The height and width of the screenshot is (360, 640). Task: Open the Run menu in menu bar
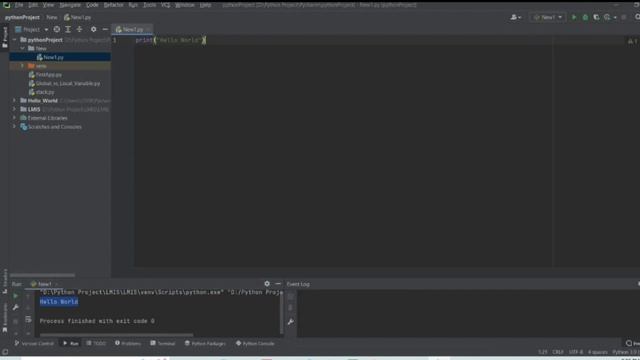point(133,5)
